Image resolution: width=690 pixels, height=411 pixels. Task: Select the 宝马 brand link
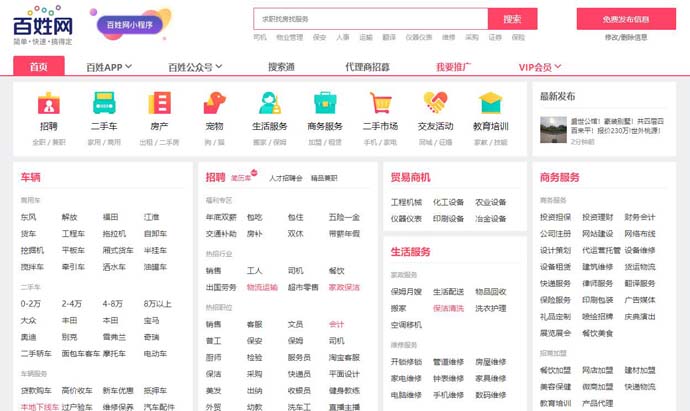[151, 320]
